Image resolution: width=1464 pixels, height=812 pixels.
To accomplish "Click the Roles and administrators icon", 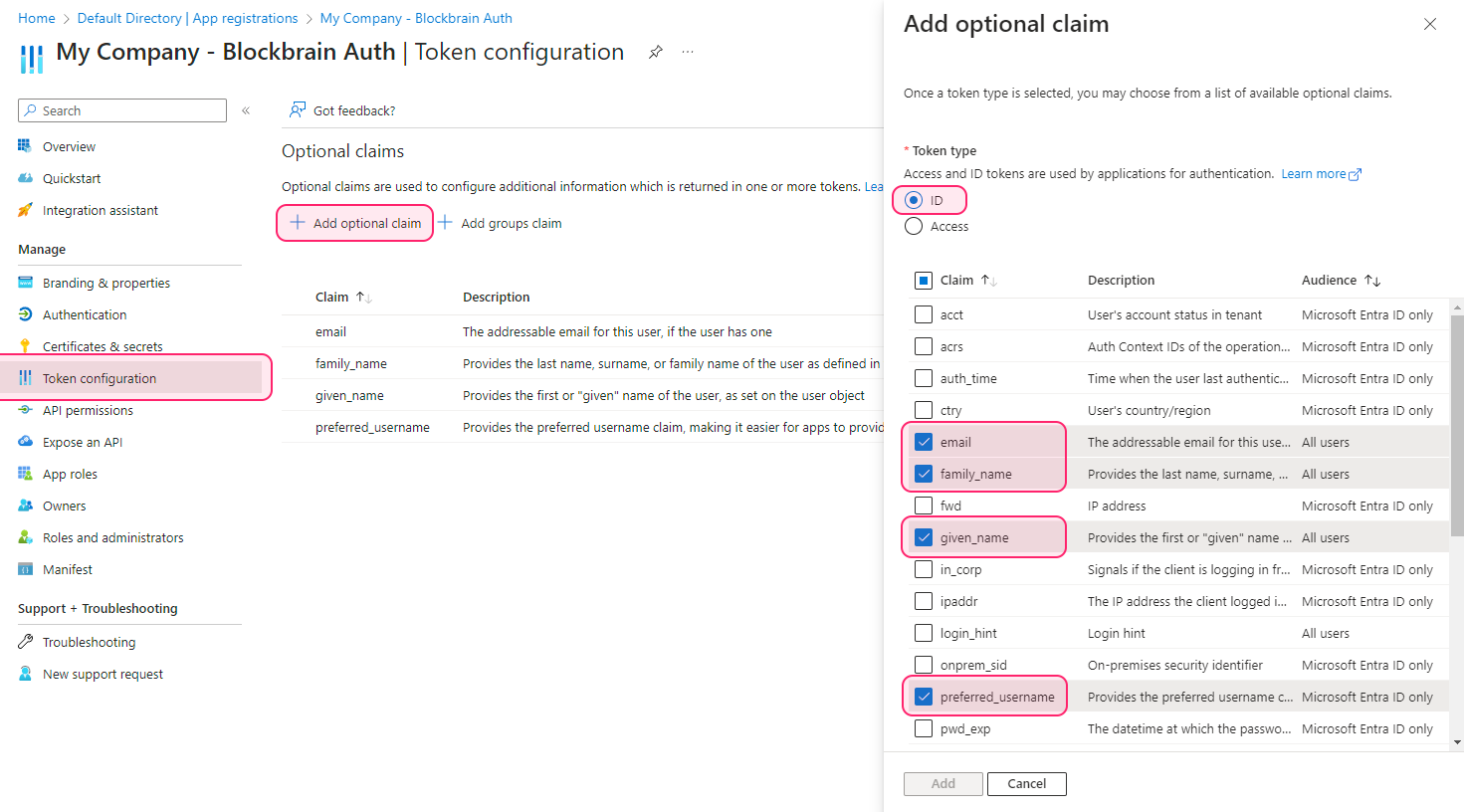I will click(x=25, y=537).
